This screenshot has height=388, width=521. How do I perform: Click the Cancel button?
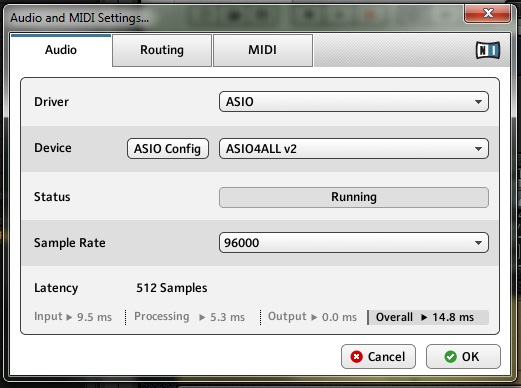click(378, 357)
